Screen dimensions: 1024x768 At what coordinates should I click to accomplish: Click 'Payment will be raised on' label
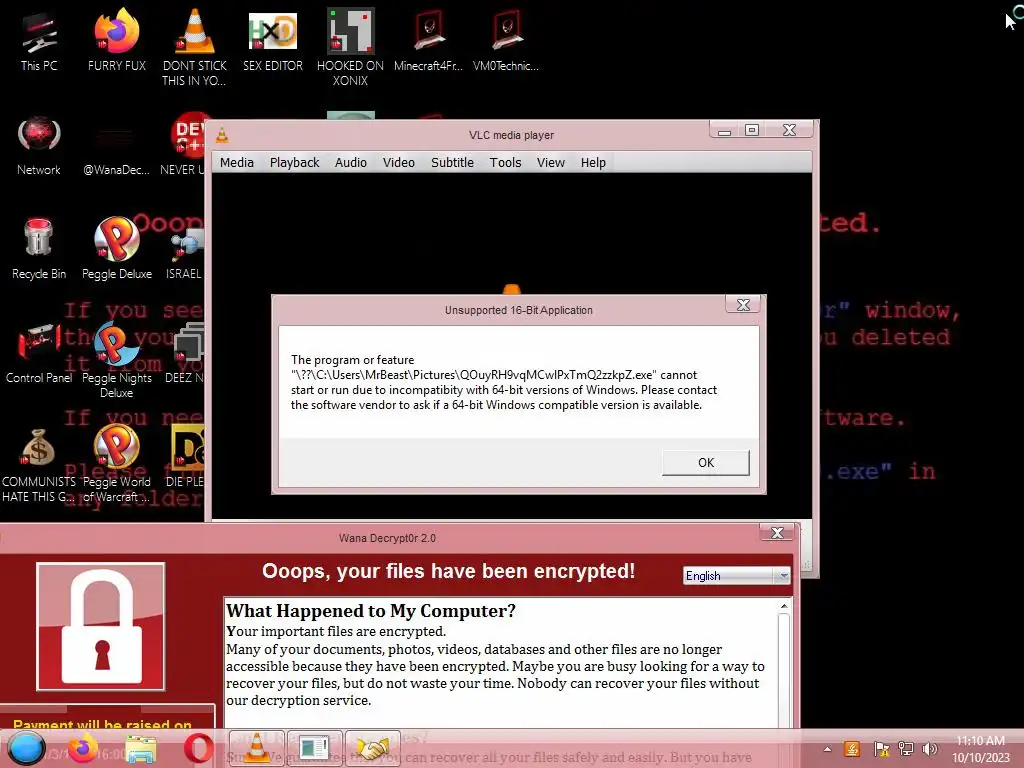pos(102,724)
